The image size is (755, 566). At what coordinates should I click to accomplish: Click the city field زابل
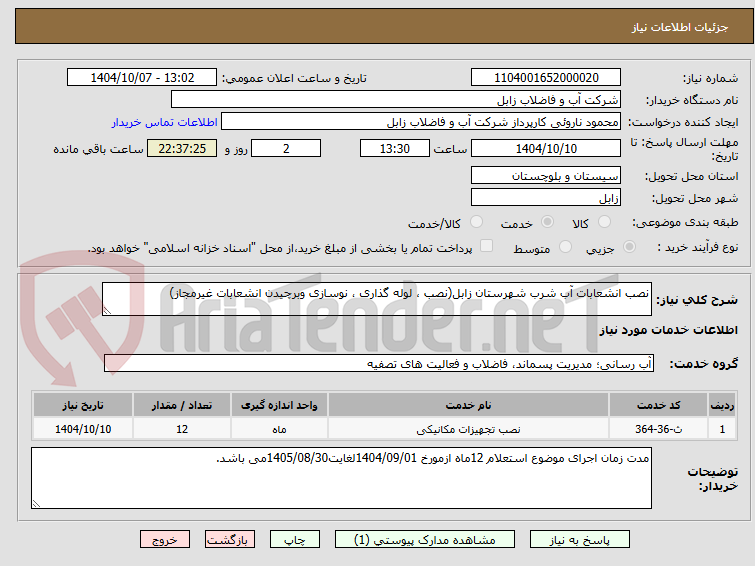pos(546,198)
